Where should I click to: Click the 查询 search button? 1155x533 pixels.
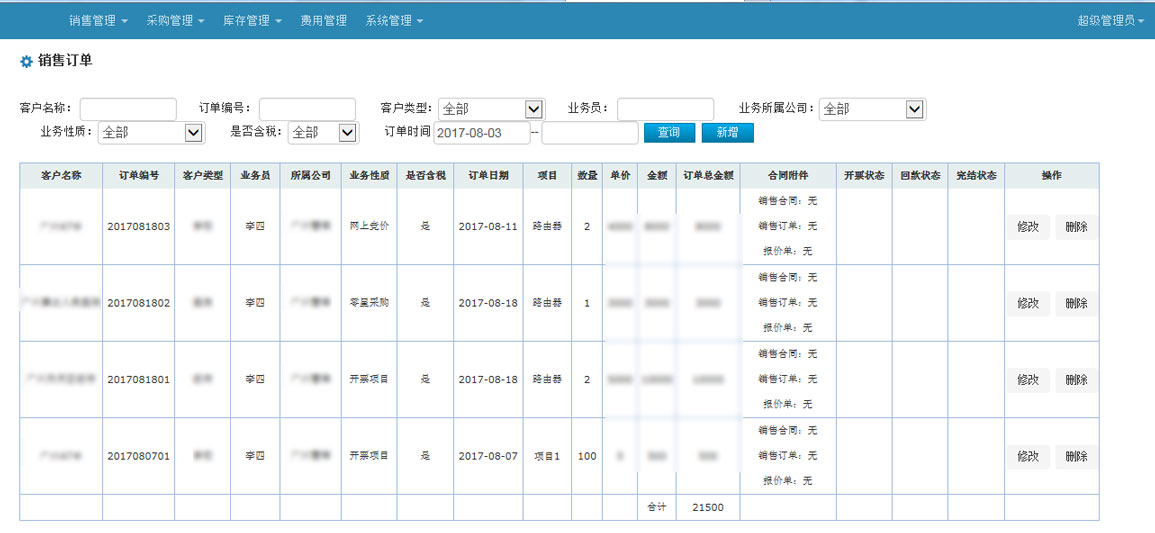(x=669, y=133)
